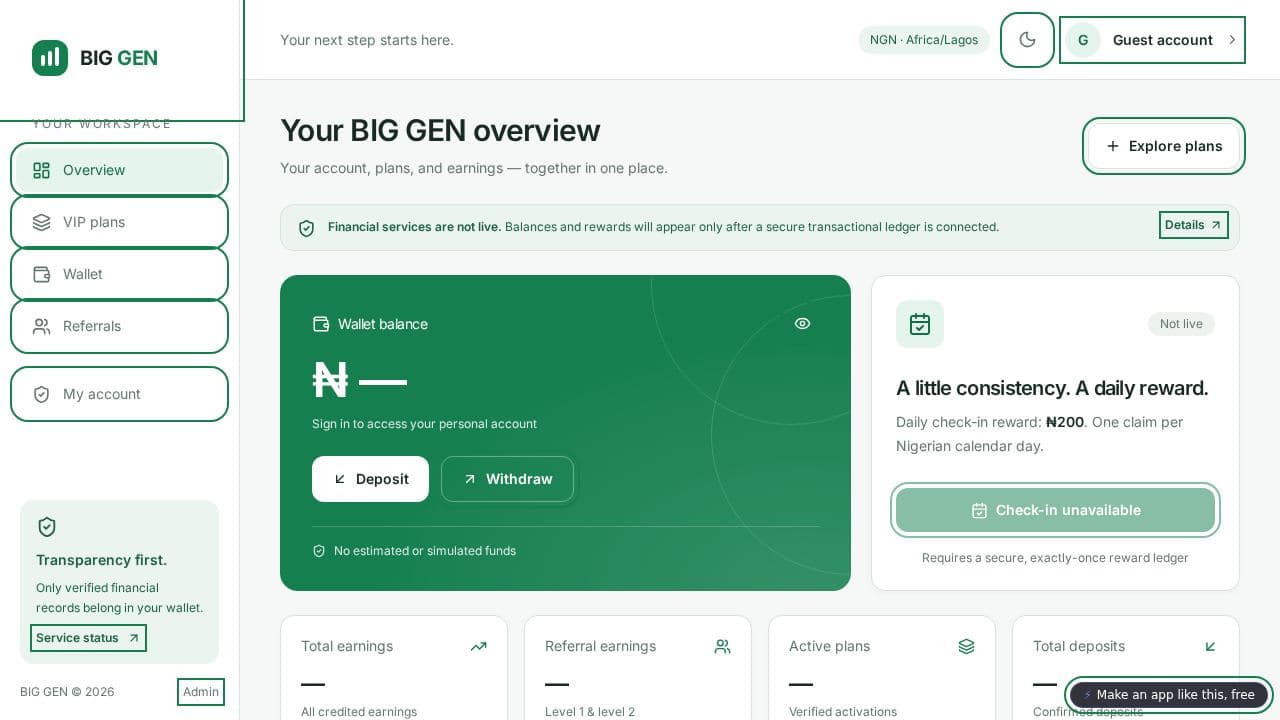Image resolution: width=1280 pixels, height=720 pixels.
Task: Click the Withdraw button
Action: point(507,479)
